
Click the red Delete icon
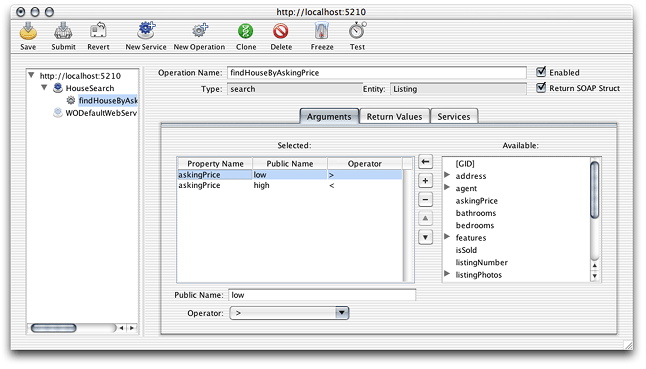(x=281, y=31)
